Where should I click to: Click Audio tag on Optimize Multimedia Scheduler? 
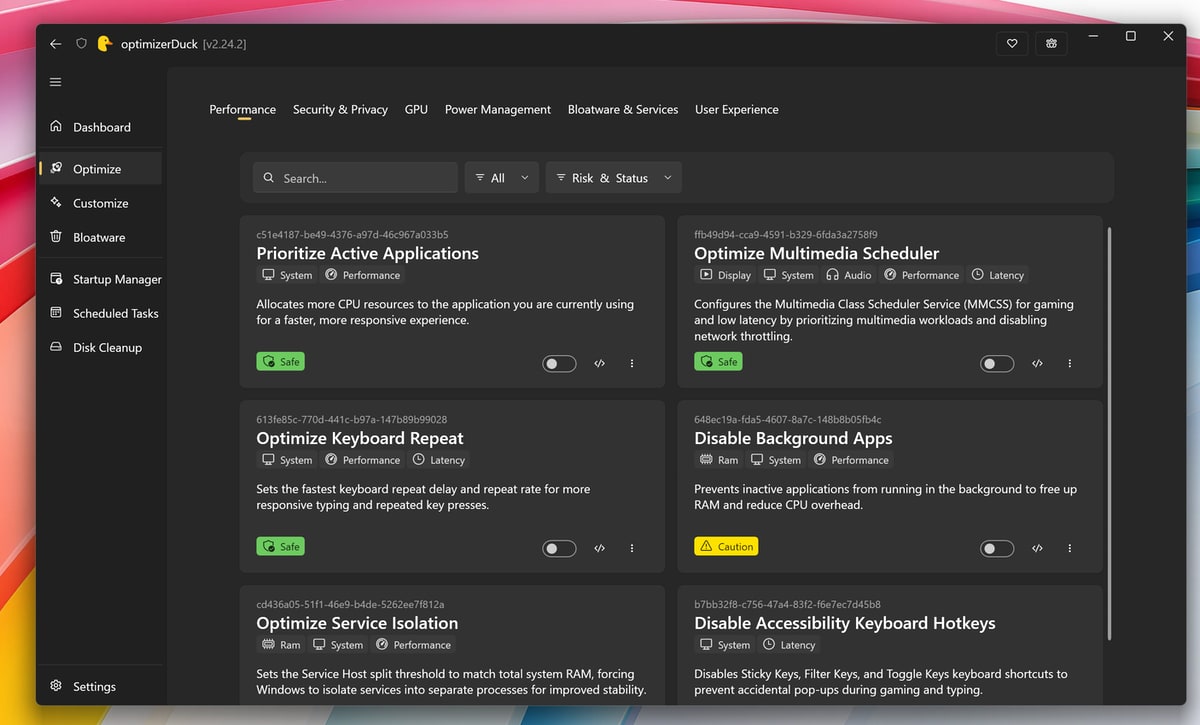point(848,275)
